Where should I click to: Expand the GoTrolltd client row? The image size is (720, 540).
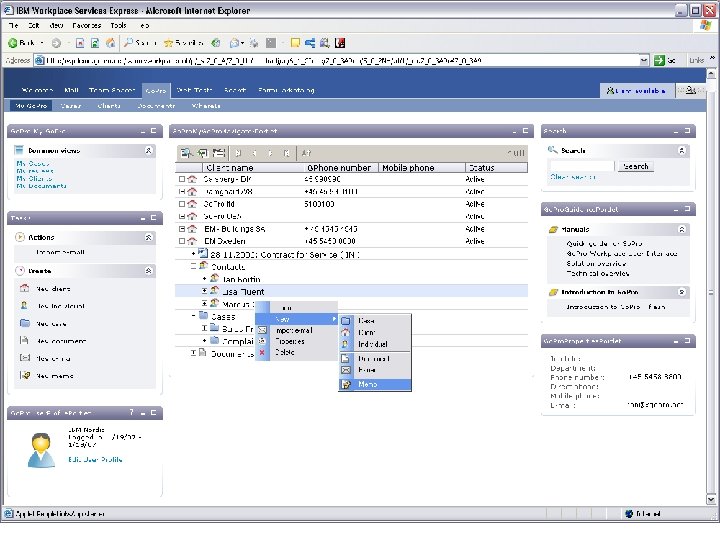click(x=182, y=204)
